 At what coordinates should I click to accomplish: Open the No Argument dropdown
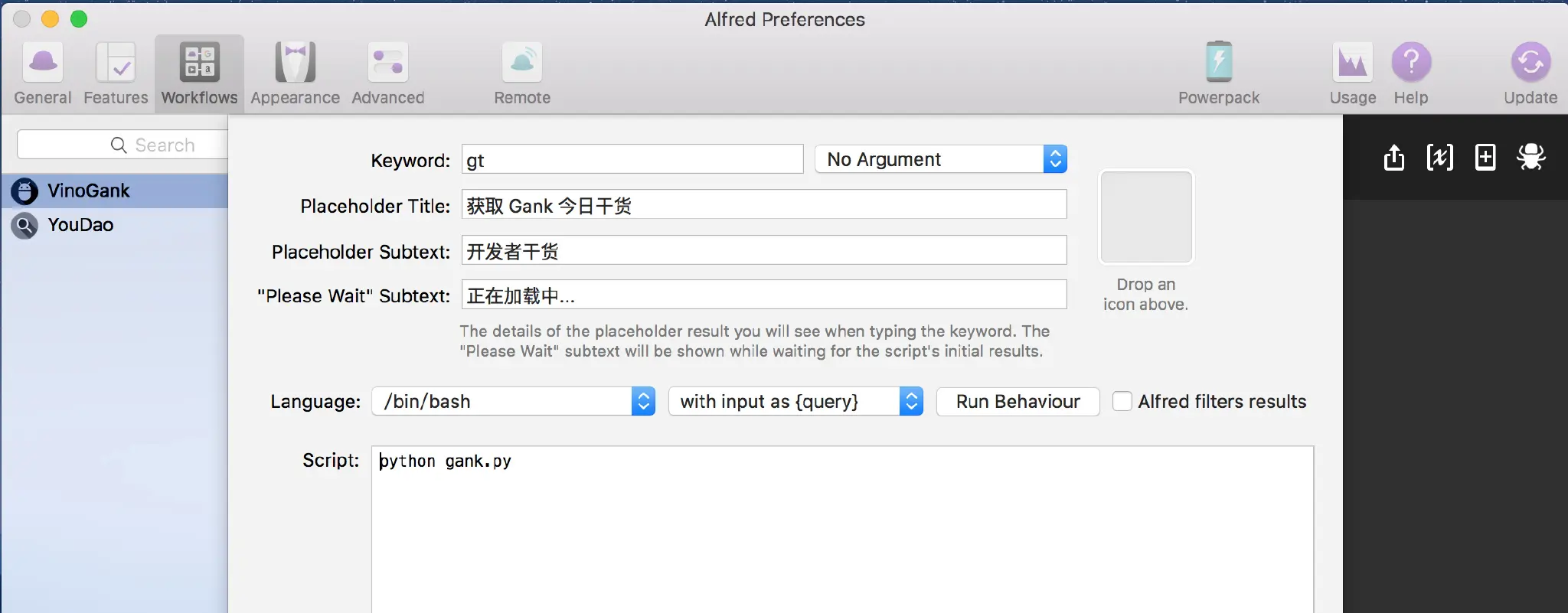(941, 159)
